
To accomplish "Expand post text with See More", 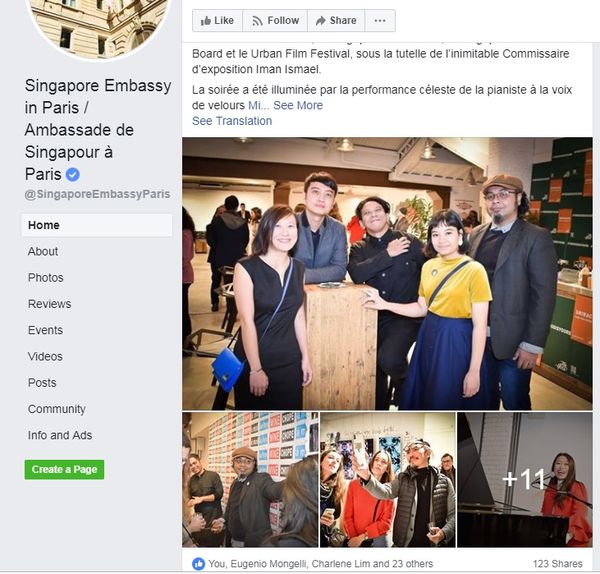I will click(x=298, y=105).
